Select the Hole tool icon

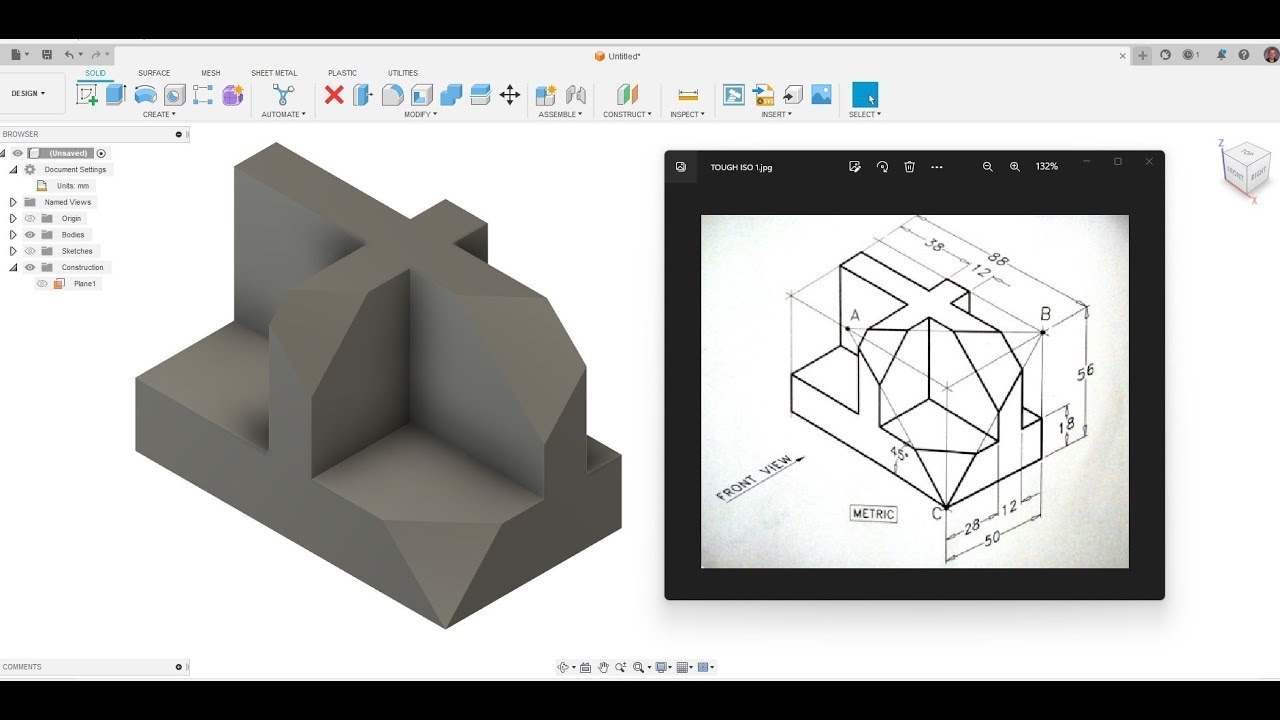tap(174, 95)
